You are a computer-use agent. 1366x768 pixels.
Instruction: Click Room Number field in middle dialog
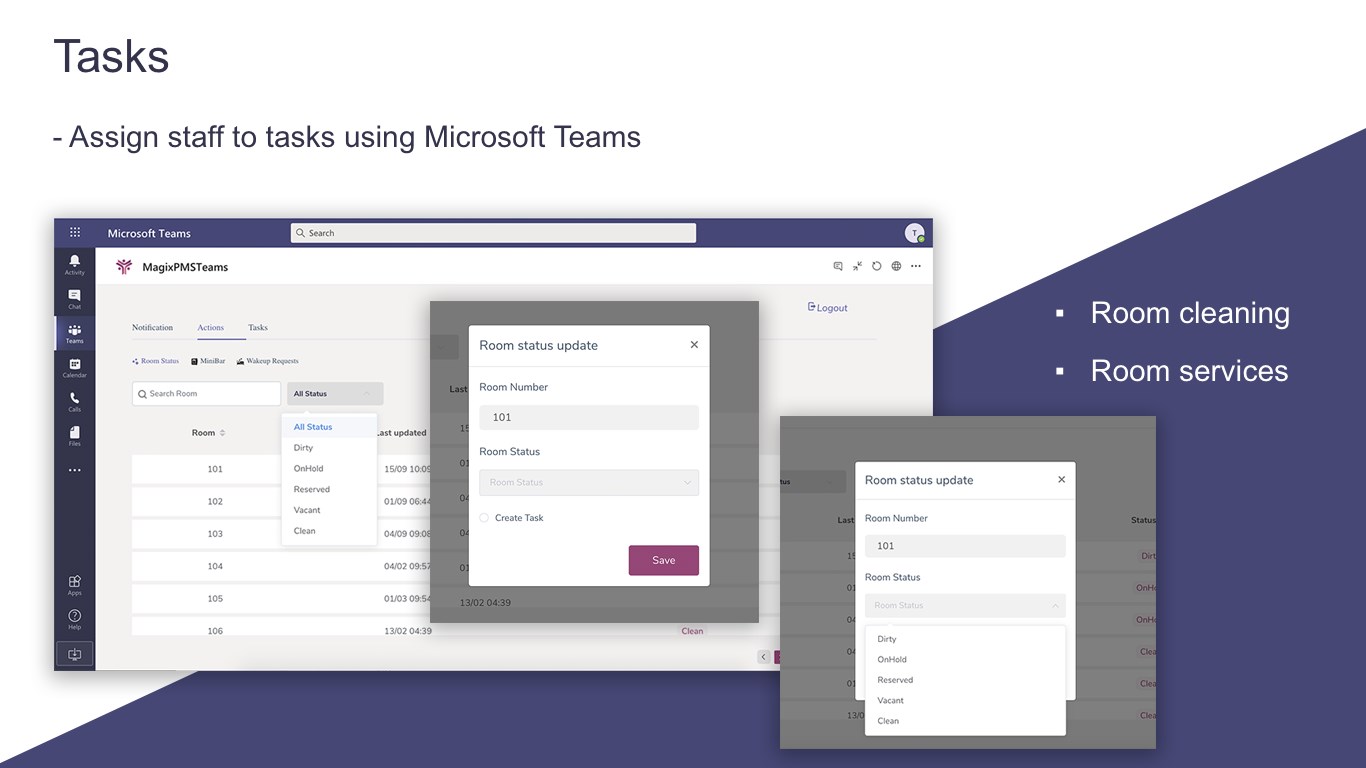pyautogui.click(x=589, y=417)
